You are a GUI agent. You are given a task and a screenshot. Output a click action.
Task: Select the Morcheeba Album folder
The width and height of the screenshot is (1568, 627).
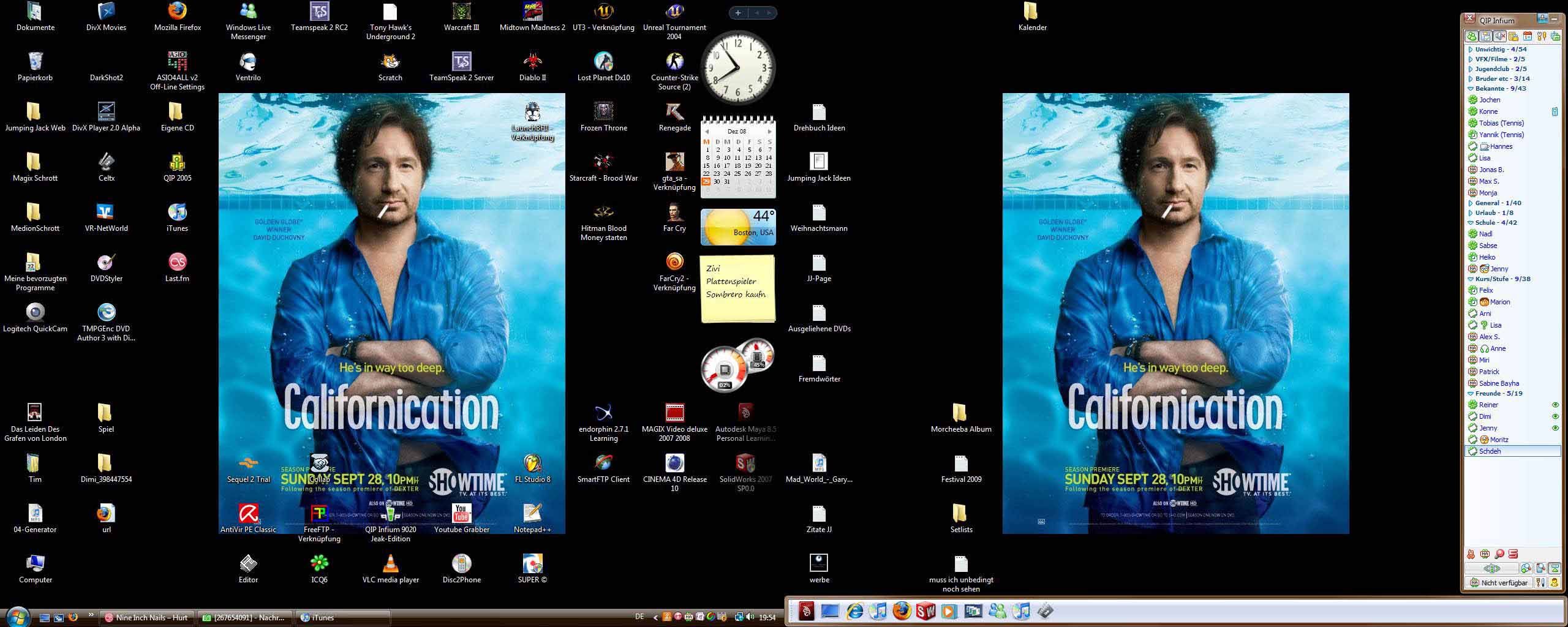[961, 419]
